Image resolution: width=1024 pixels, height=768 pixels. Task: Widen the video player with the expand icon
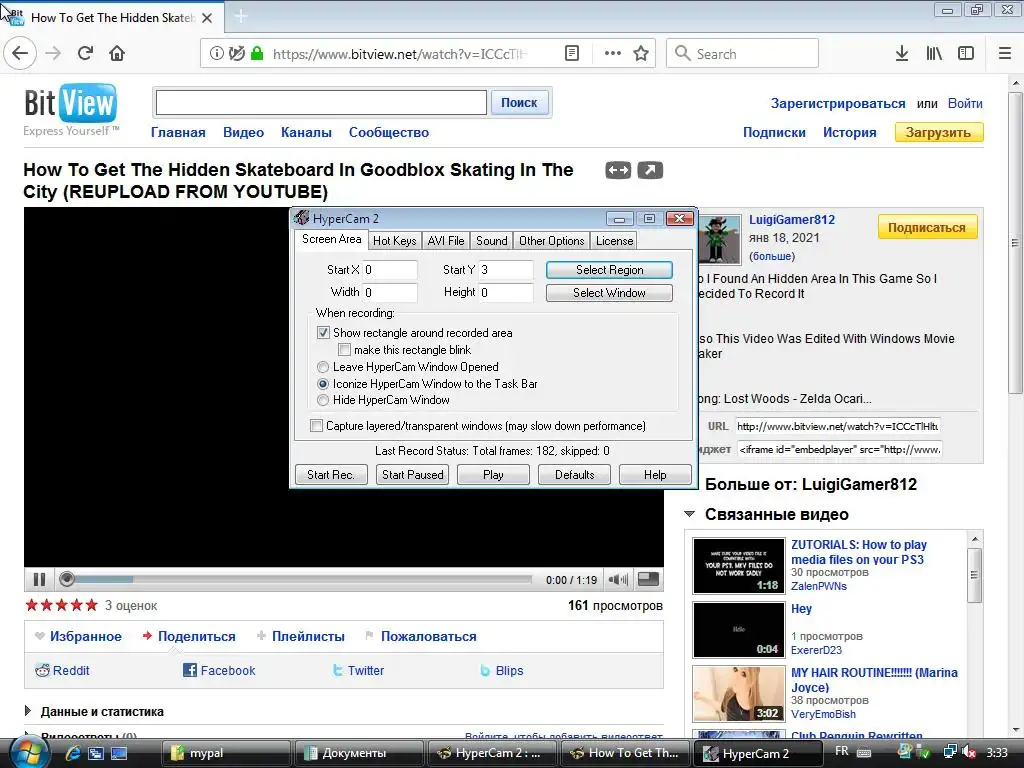(x=618, y=170)
